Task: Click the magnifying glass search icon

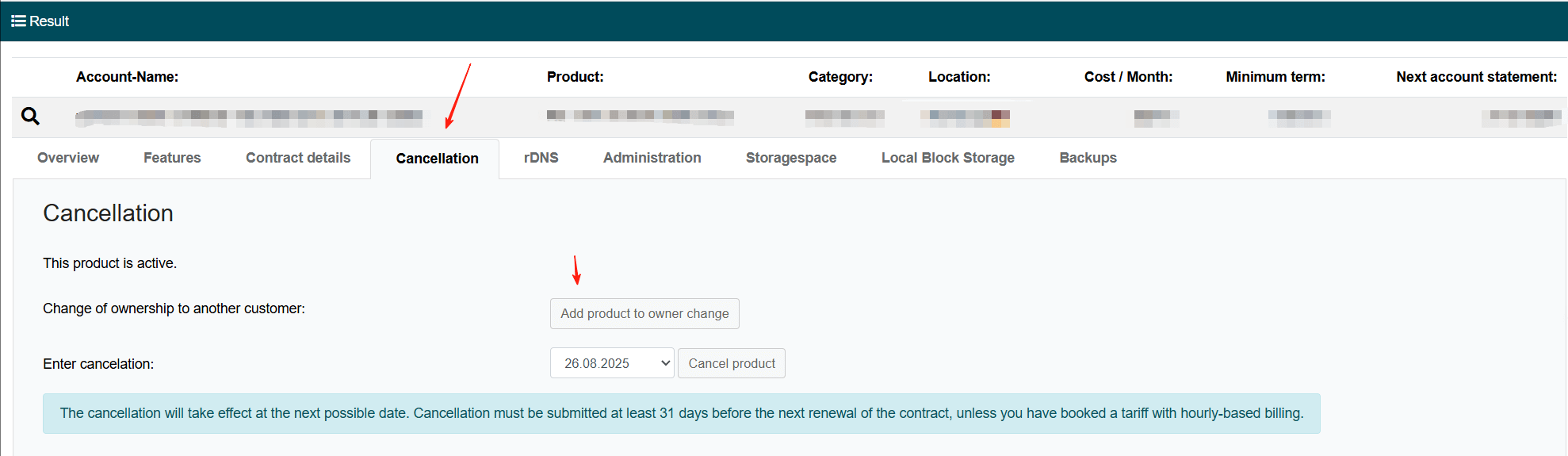Action: [x=30, y=117]
